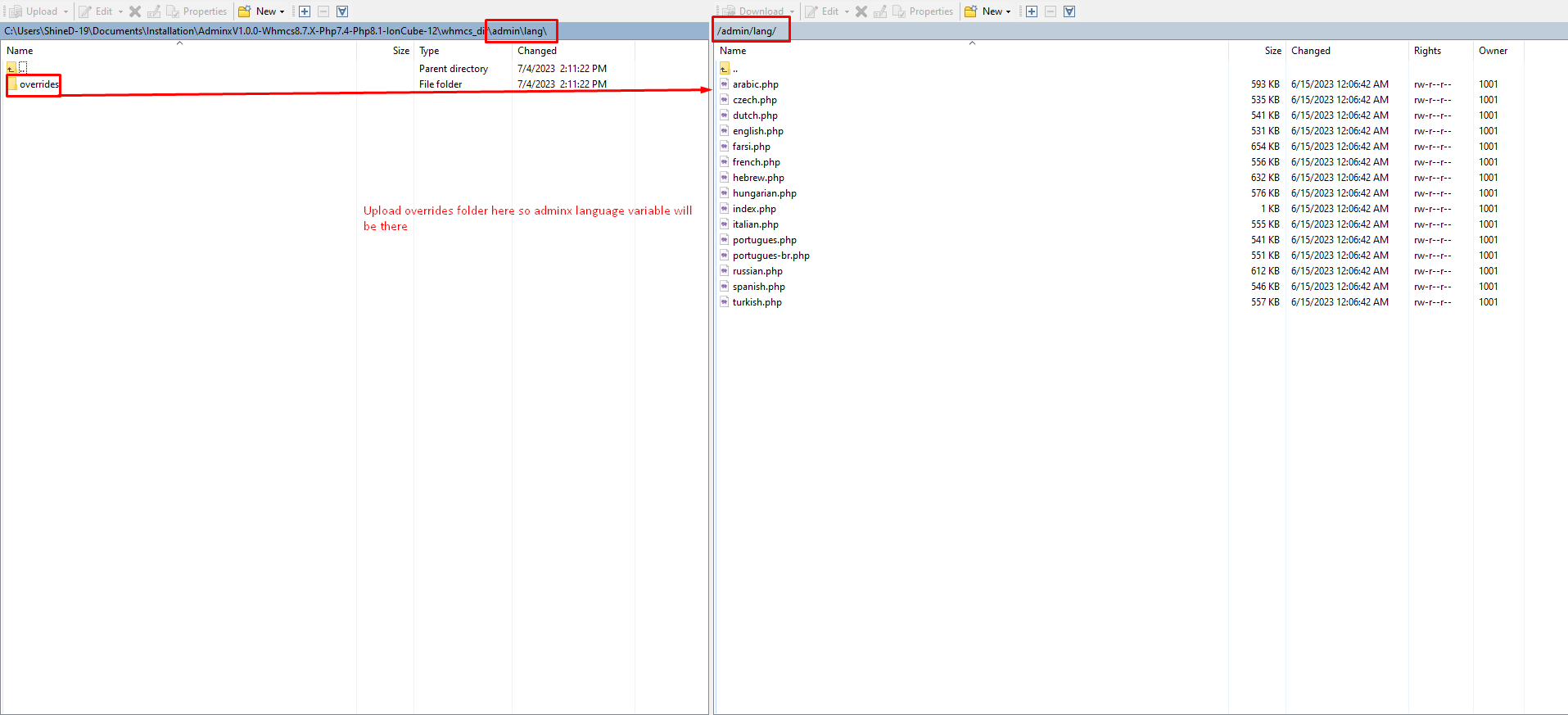This screenshot has height=715, width=1568.
Task: Open the Upload dropdown arrow
Action: click(x=66, y=11)
